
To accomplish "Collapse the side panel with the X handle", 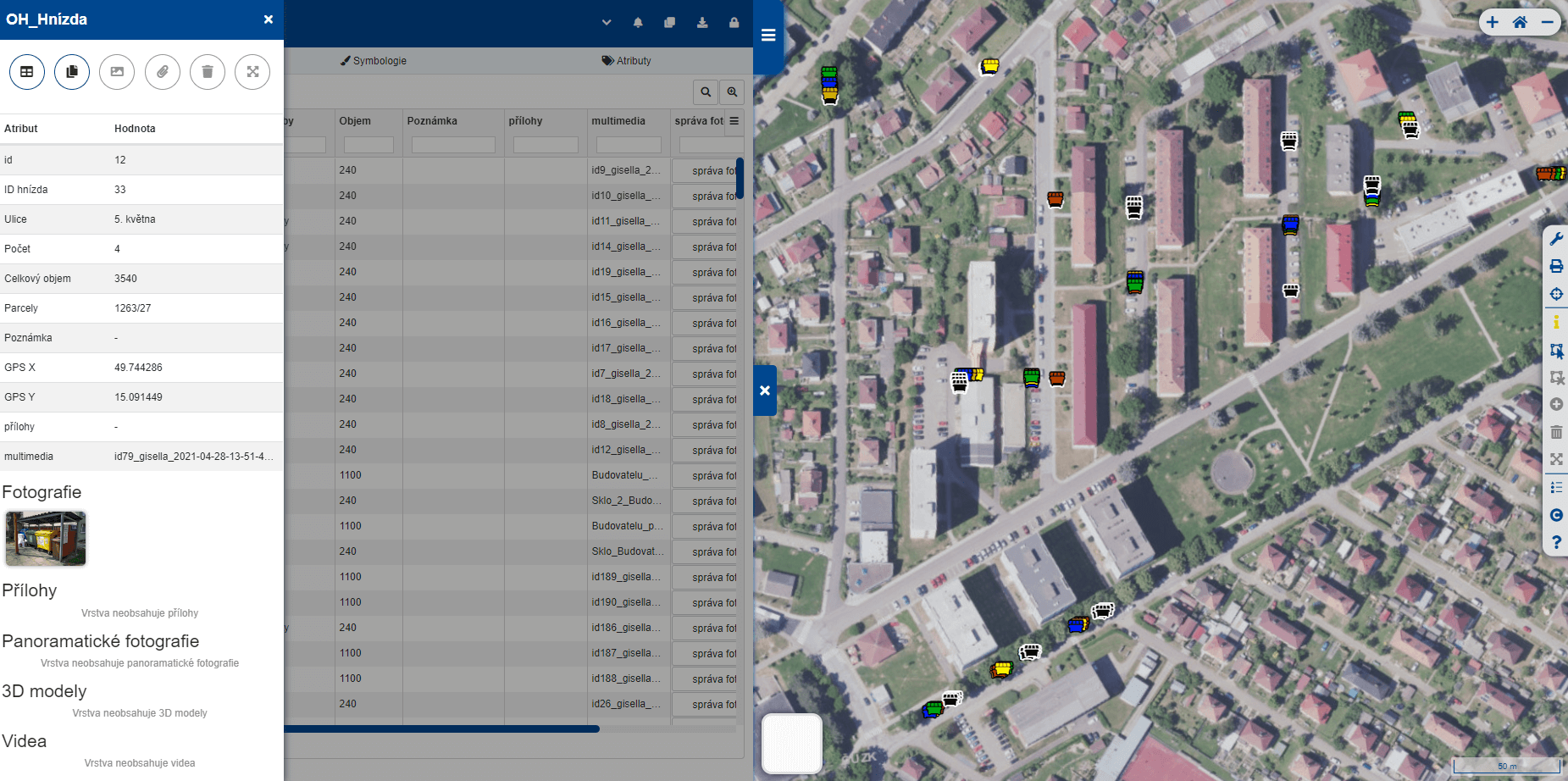I will 765,390.
